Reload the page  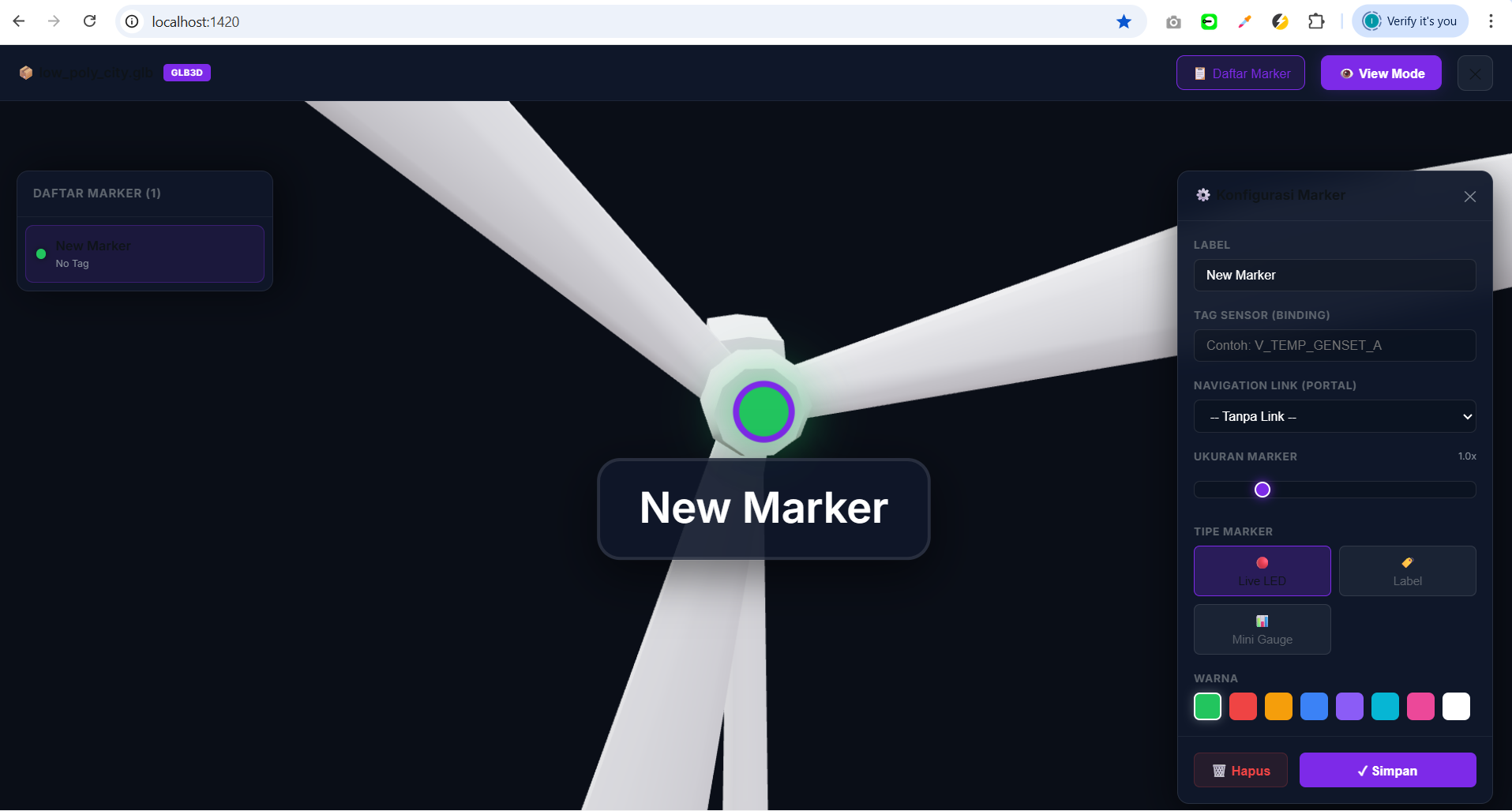coord(90,21)
